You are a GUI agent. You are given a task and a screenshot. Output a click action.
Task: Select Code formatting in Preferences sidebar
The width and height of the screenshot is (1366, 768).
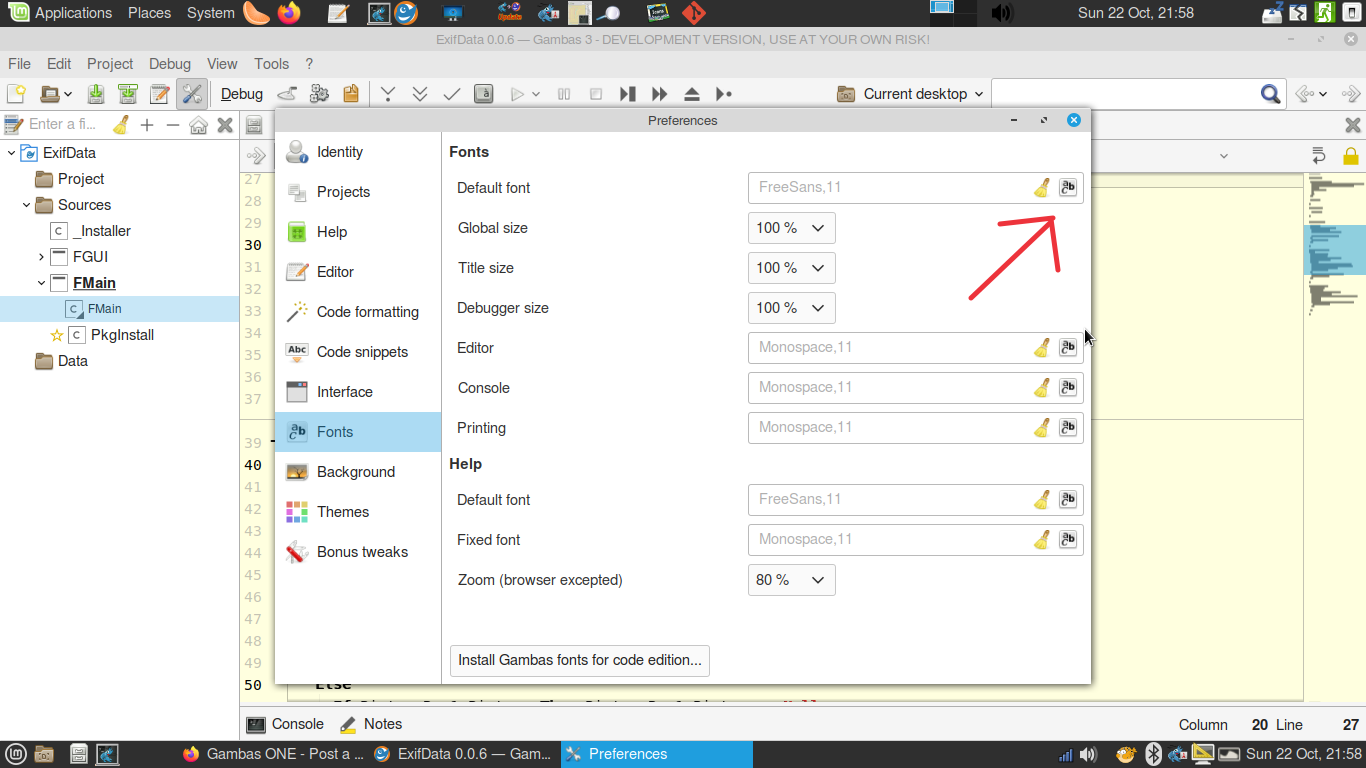[367, 312]
